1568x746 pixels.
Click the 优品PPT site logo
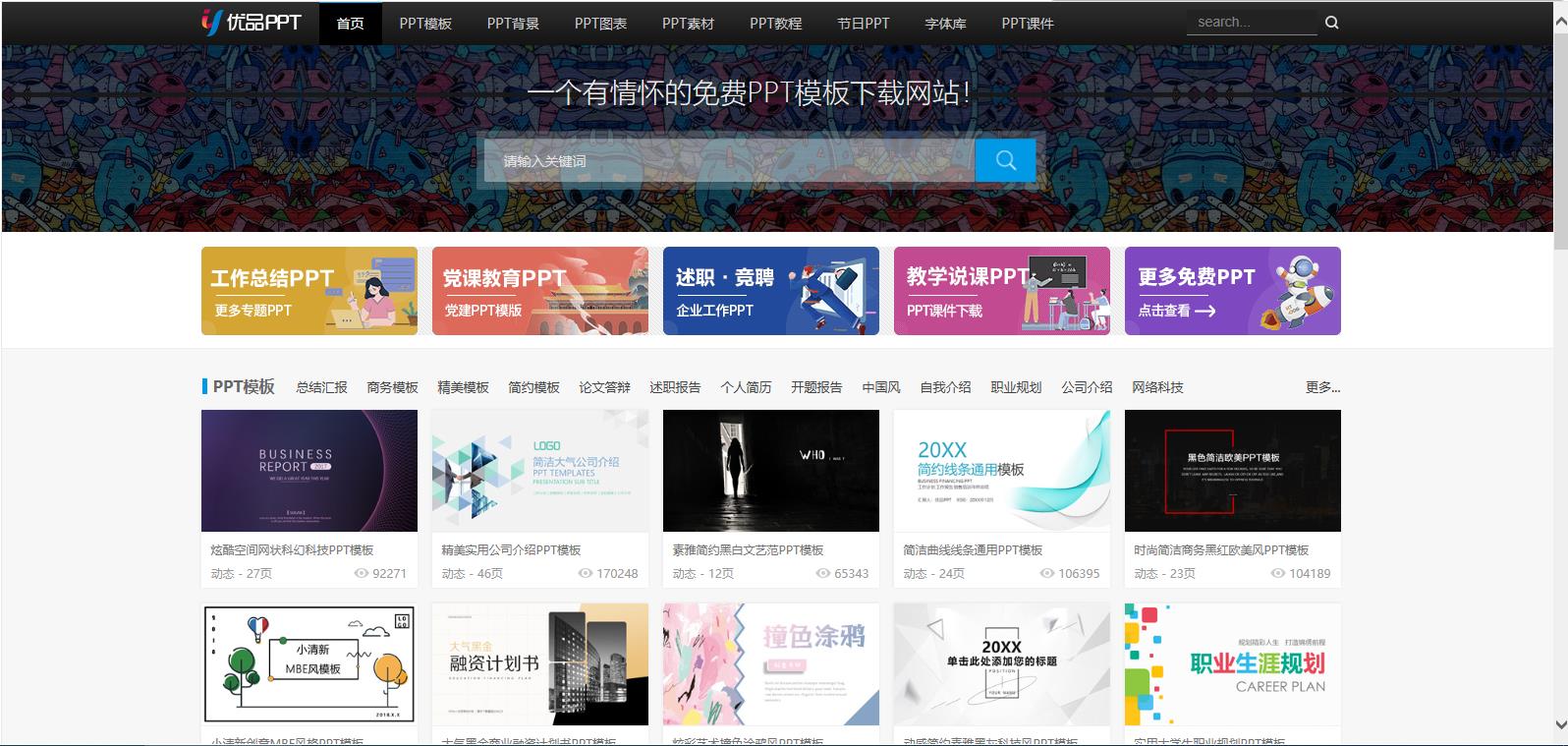click(x=252, y=22)
